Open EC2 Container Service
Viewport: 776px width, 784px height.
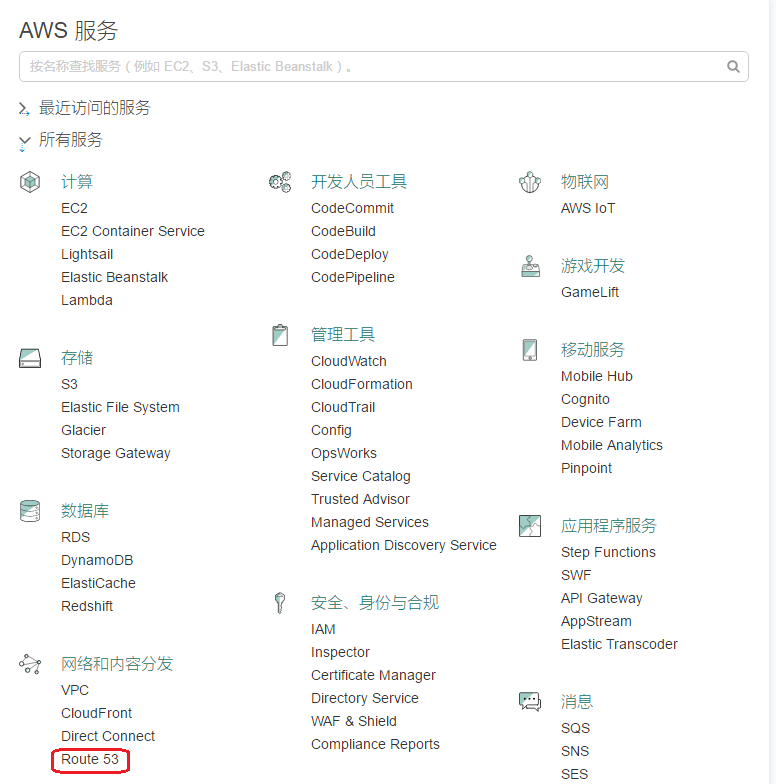[132, 231]
